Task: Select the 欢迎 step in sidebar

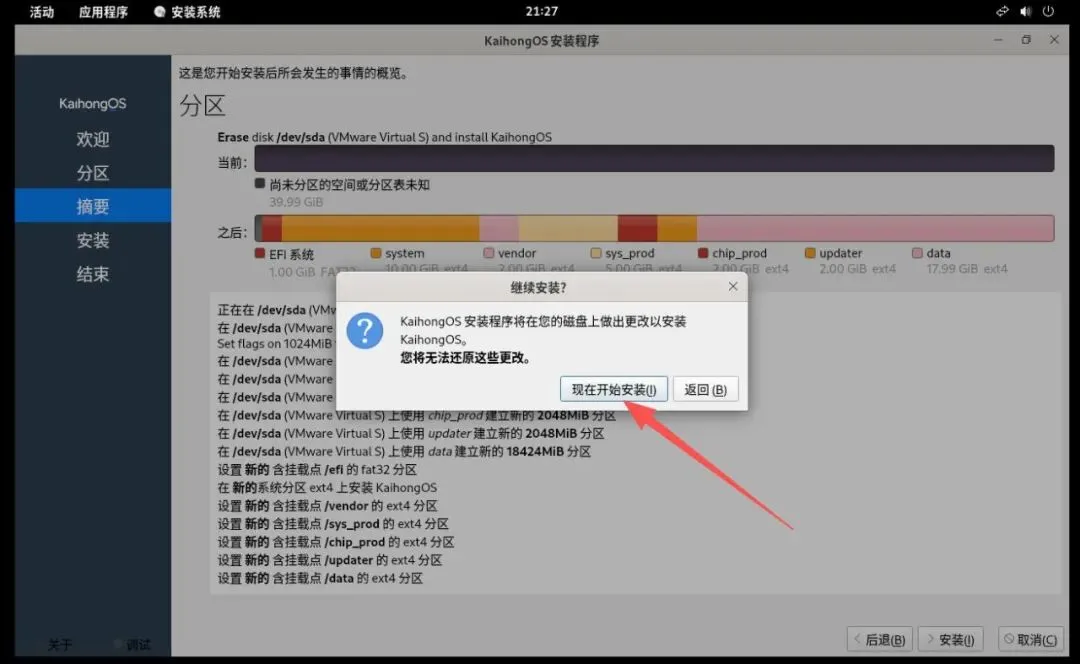Action: pyautogui.click(x=93, y=139)
